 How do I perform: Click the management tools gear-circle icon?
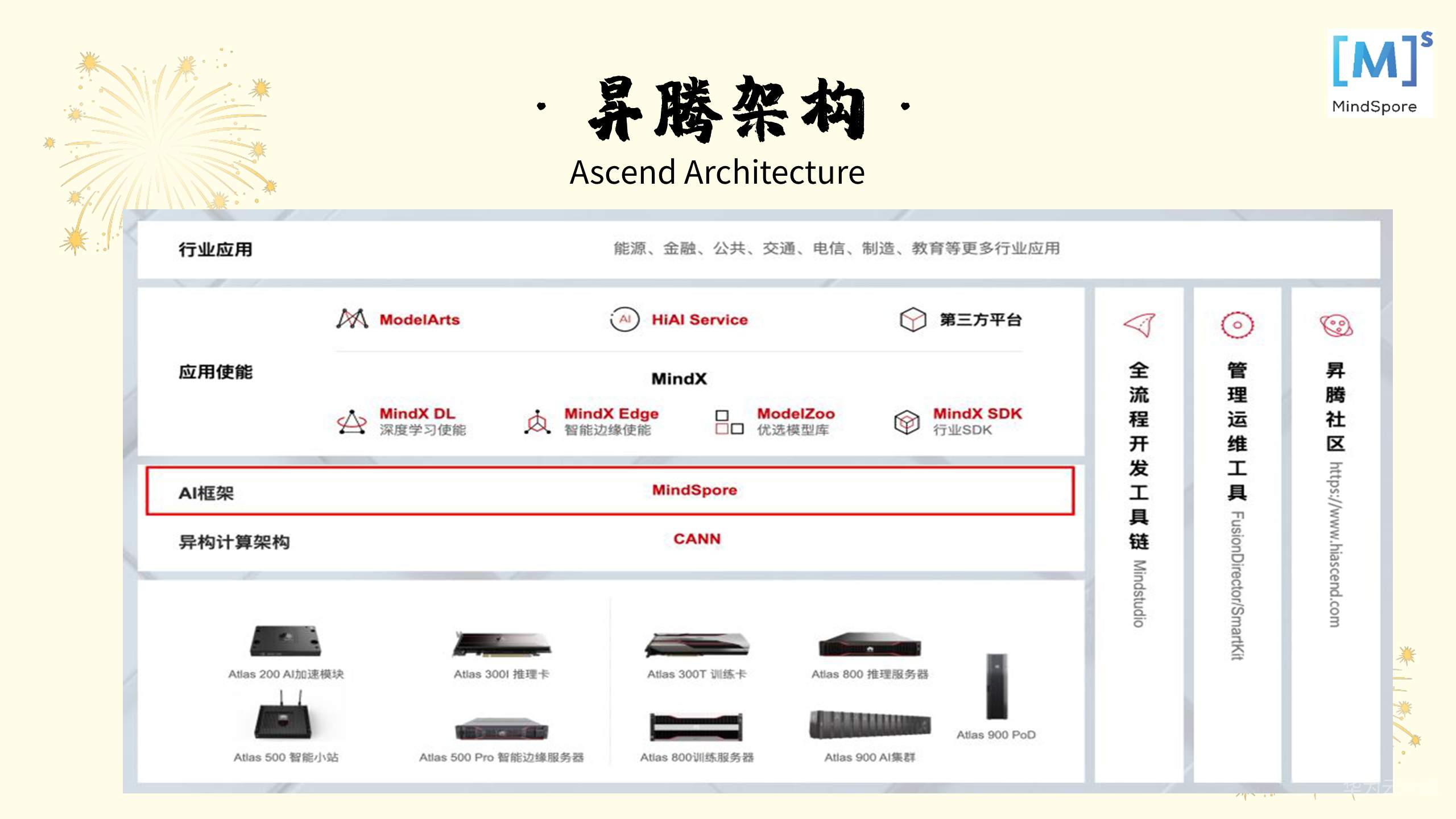pyautogui.click(x=1237, y=325)
